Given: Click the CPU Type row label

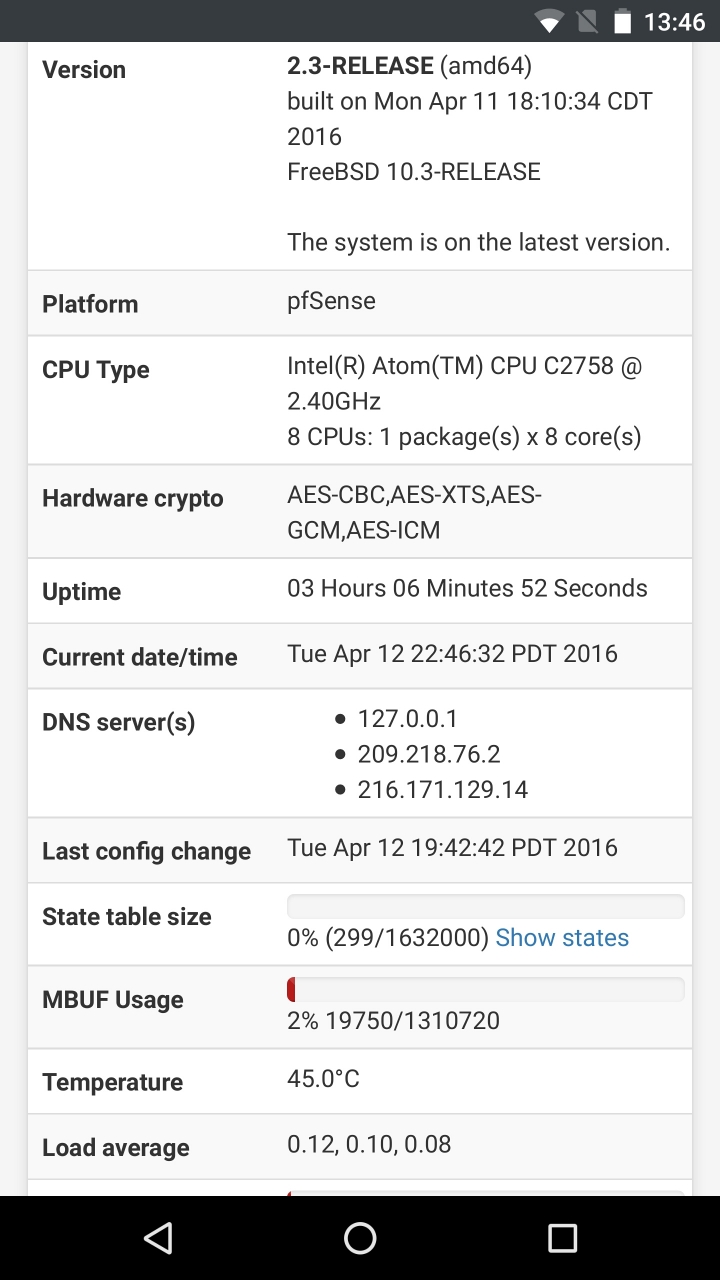Looking at the screenshot, I should click(x=96, y=370).
